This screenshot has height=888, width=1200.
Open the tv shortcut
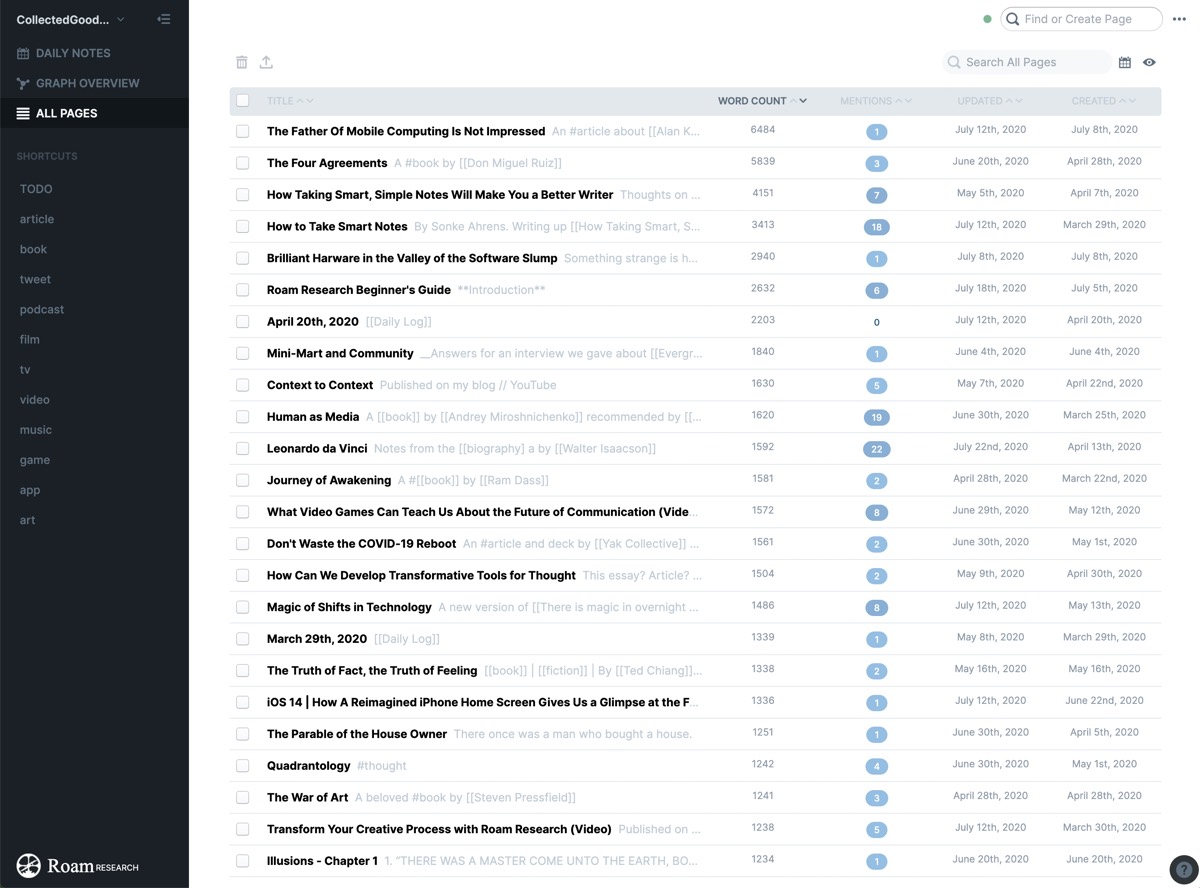[x=25, y=370]
